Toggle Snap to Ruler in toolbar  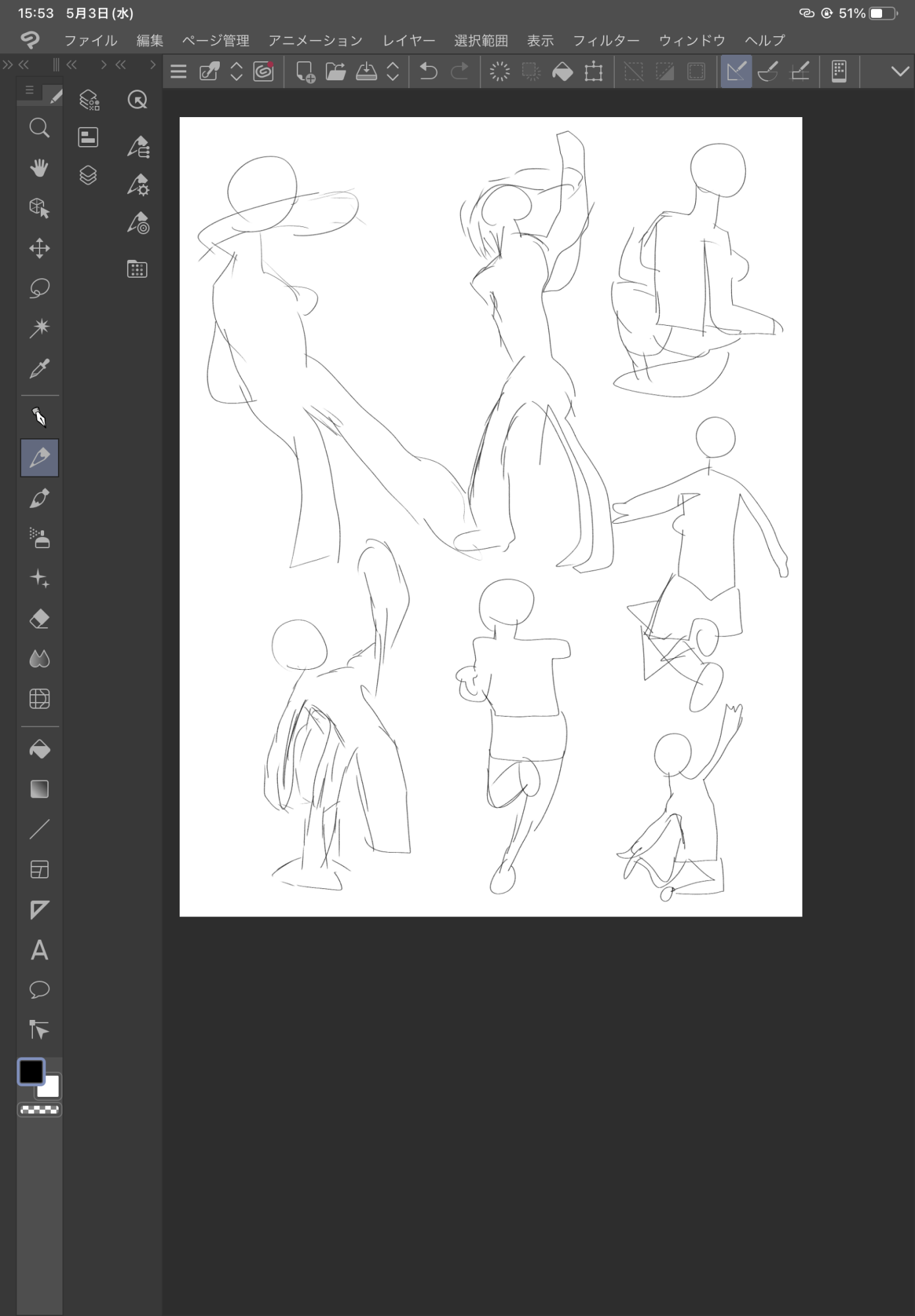point(736,71)
